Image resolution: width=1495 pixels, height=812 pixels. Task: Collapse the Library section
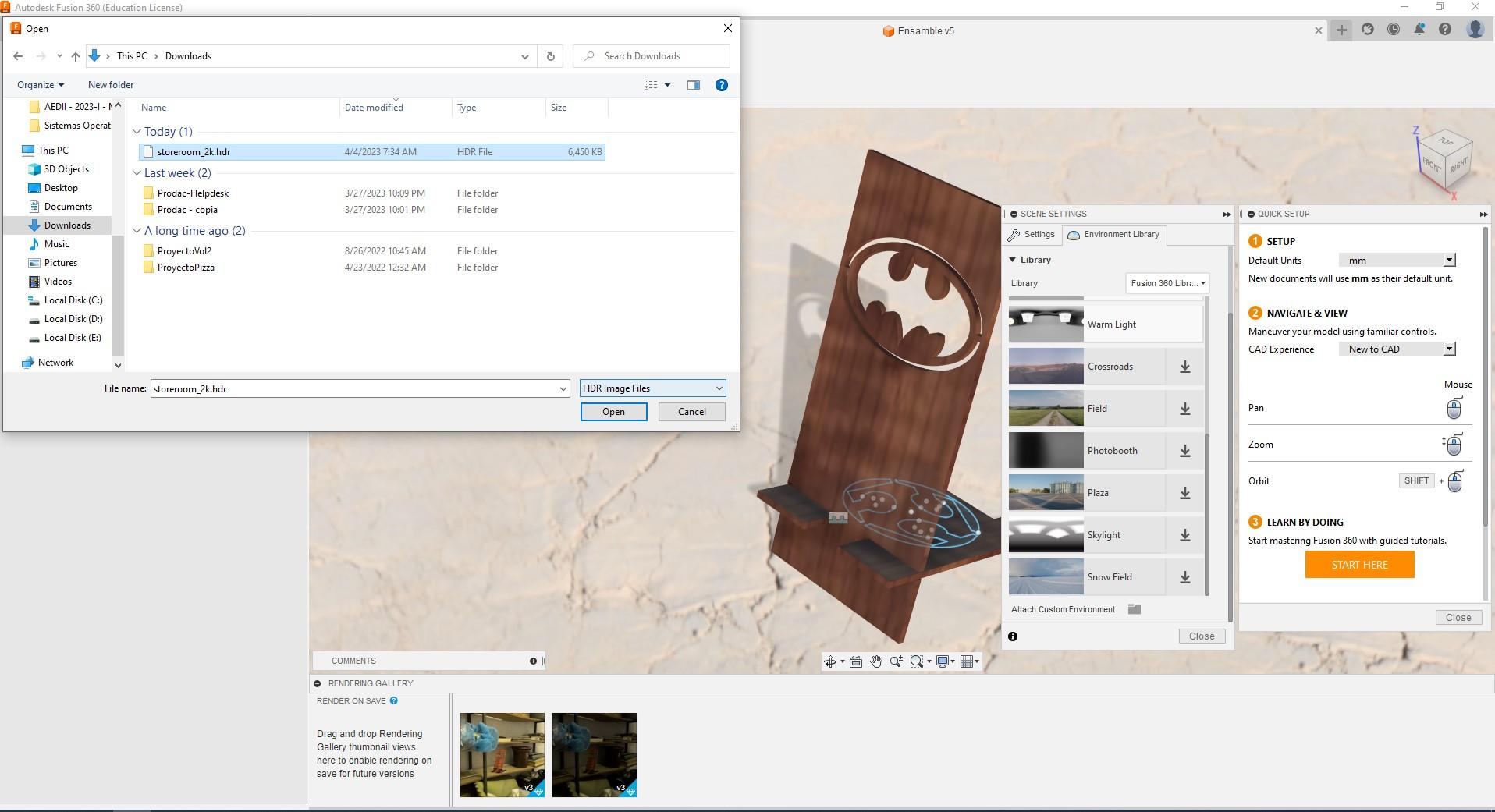[1013, 260]
